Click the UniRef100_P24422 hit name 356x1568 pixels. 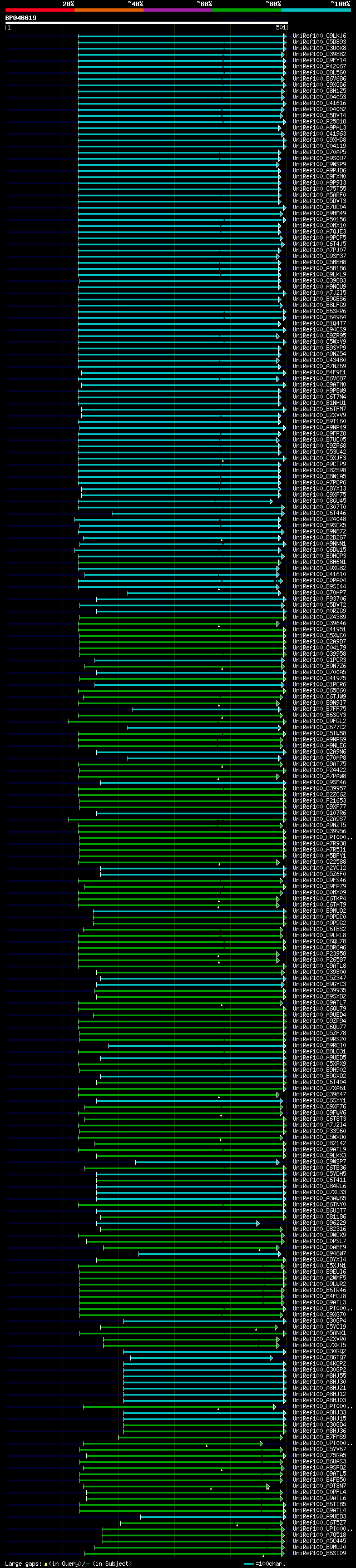tap(319, 770)
